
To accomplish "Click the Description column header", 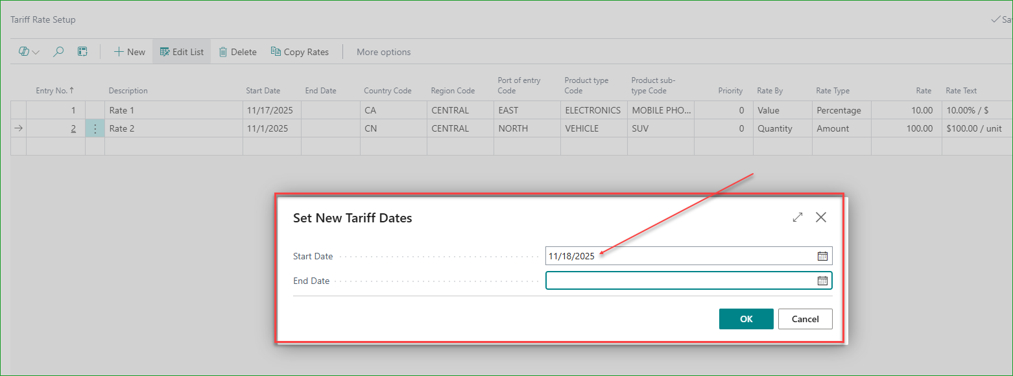I will (128, 90).
